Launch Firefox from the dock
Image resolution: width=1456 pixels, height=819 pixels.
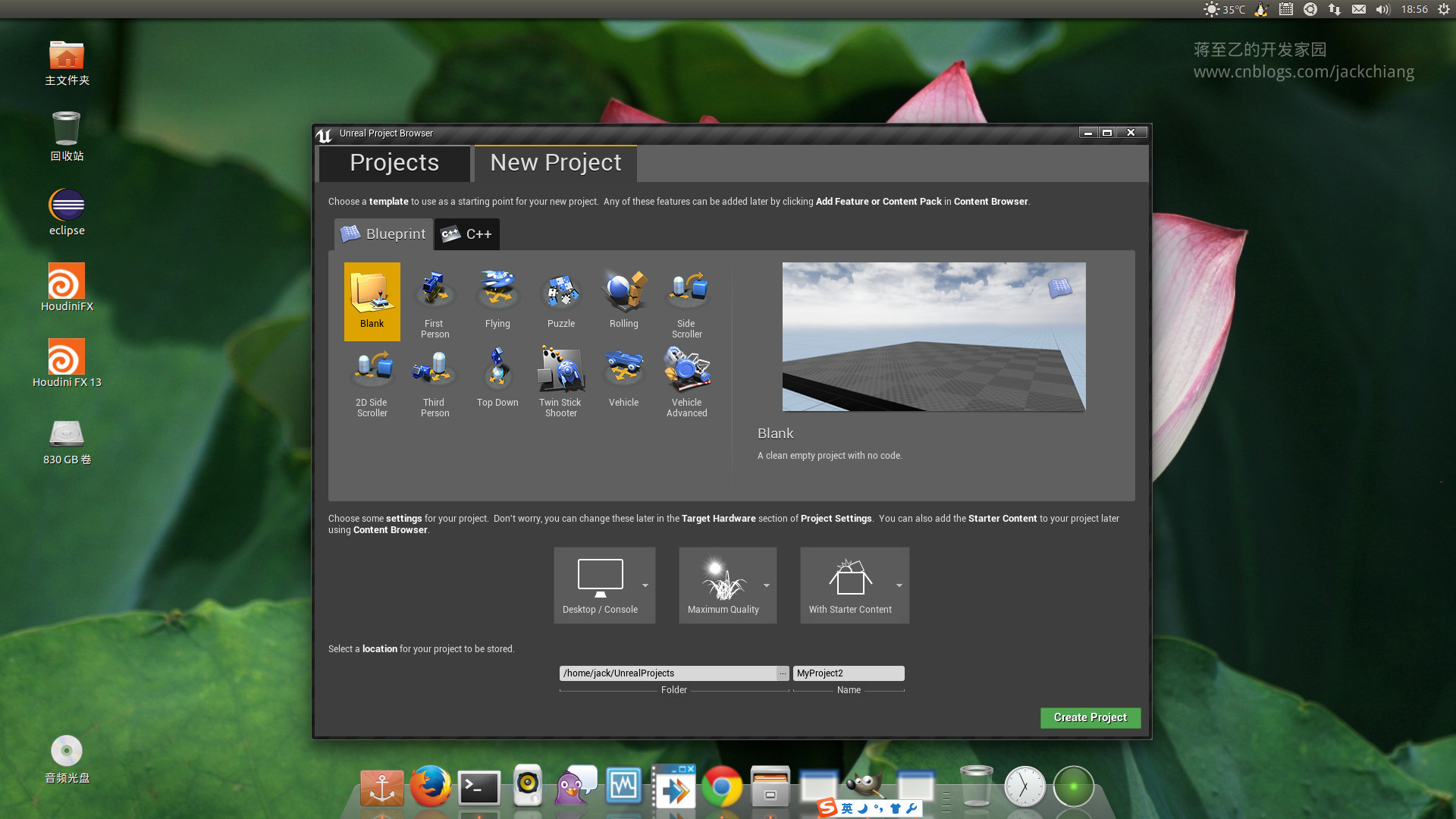430,787
